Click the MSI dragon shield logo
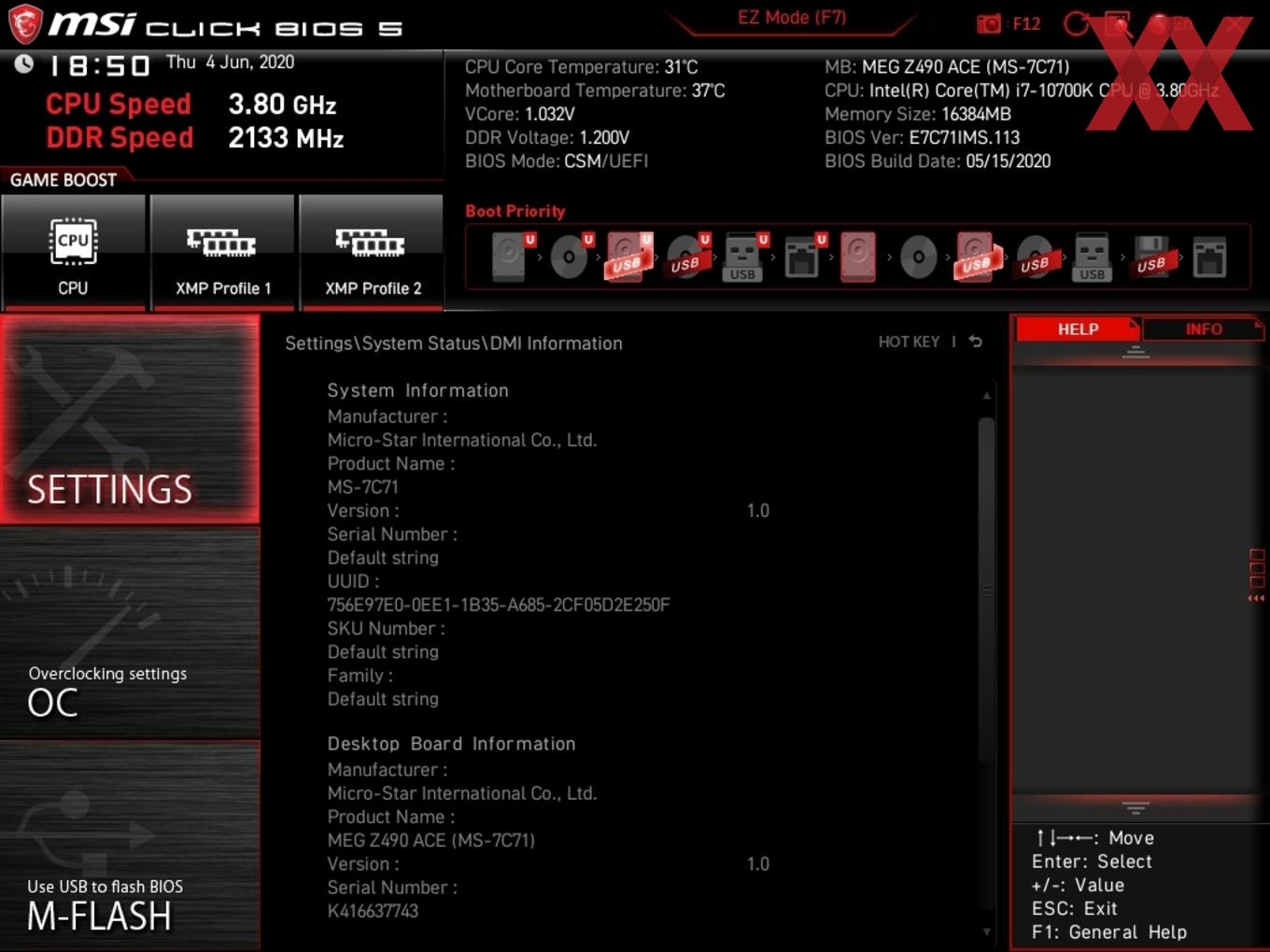Image resolution: width=1270 pixels, height=952 pixels. tap(25, 23)
